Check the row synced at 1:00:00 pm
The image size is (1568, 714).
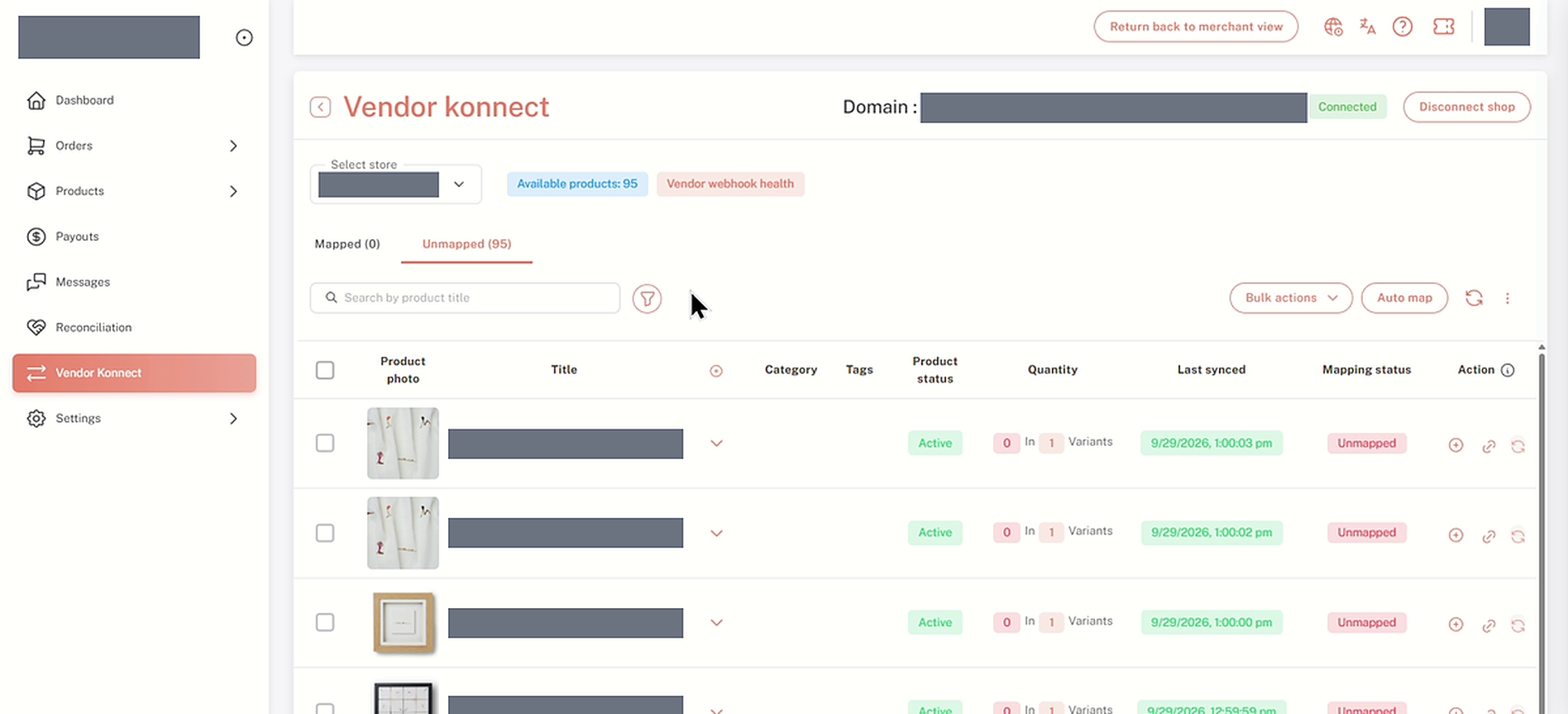(x=325, y=622)
